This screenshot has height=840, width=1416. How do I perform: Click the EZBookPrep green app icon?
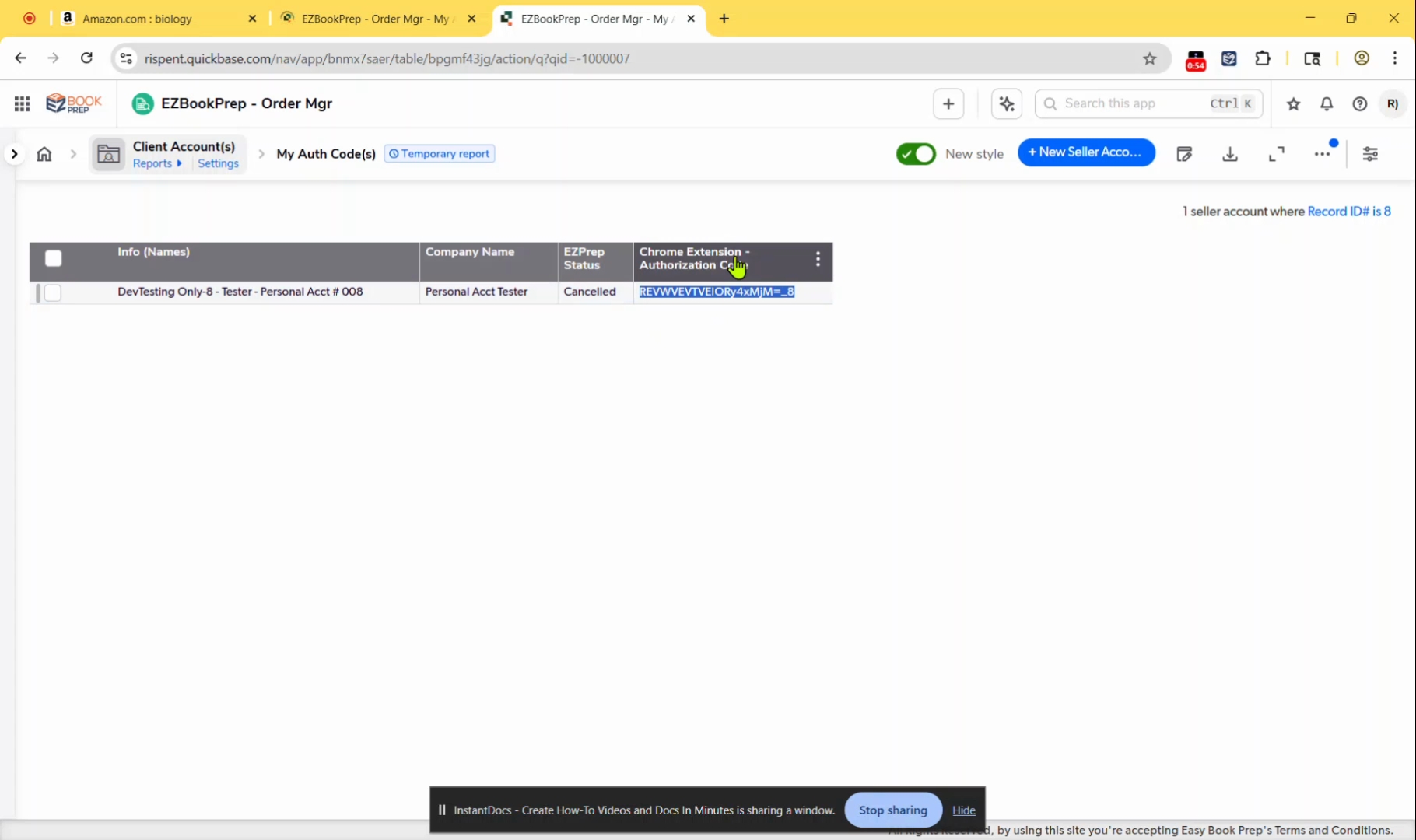[x=142, y=103]
